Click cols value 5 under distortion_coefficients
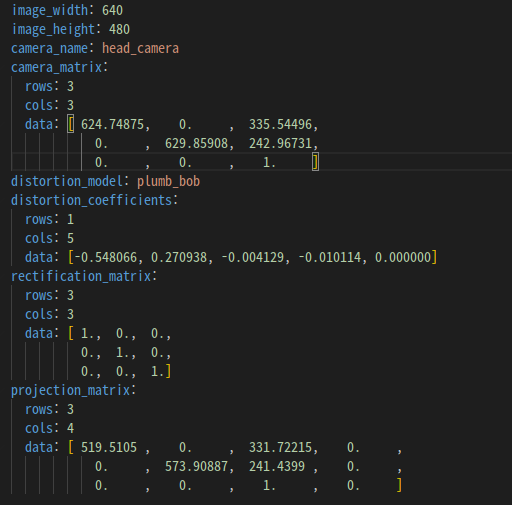Screen dimensions: 512x505 [70, 238]
